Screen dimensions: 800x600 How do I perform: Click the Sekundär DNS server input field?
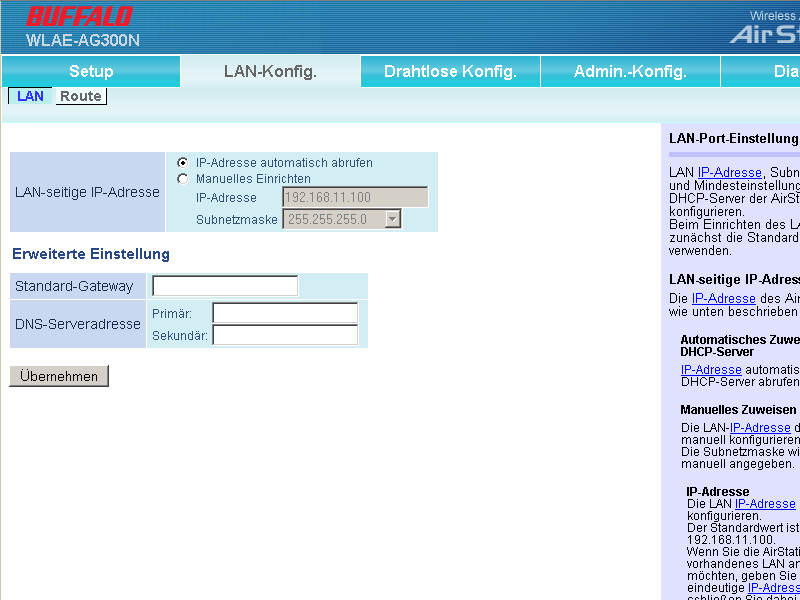coord(285,335)
